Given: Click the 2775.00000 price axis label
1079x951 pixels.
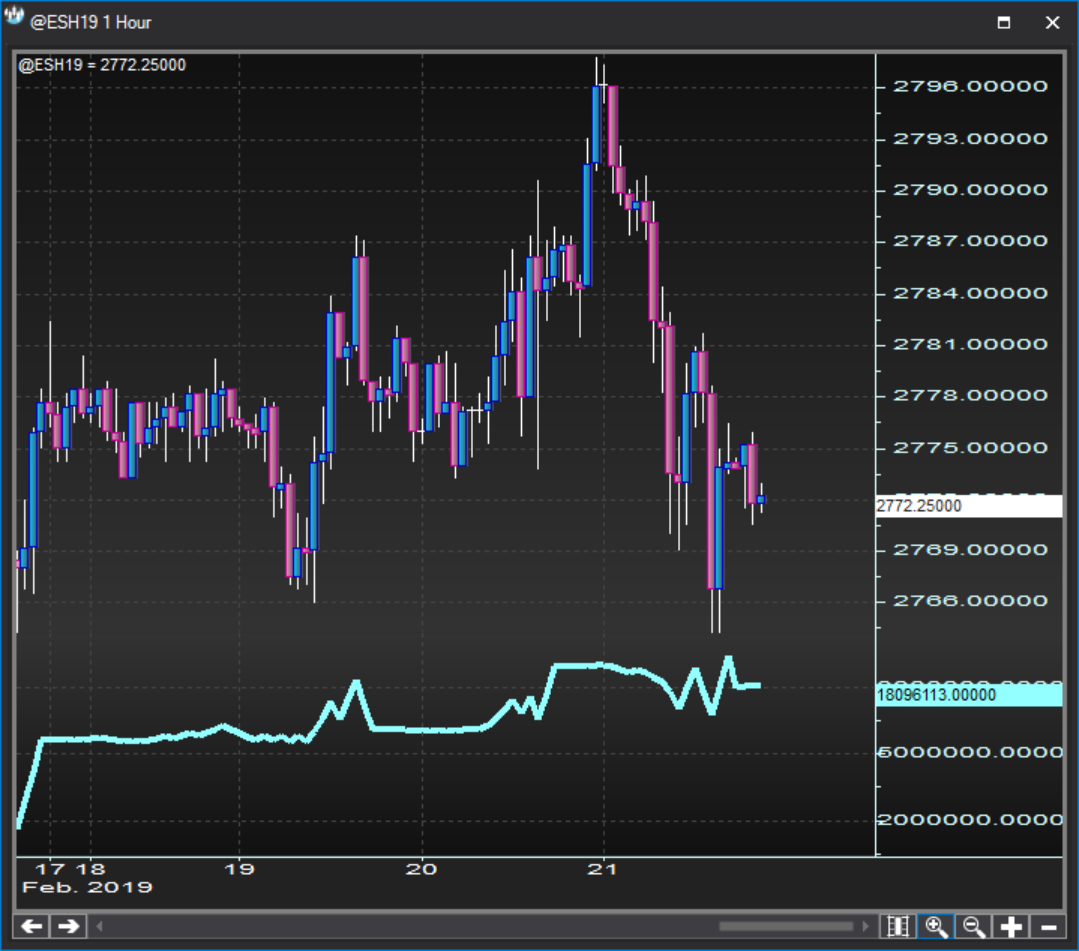Looking at the screenshot, I should coord(970,447).
